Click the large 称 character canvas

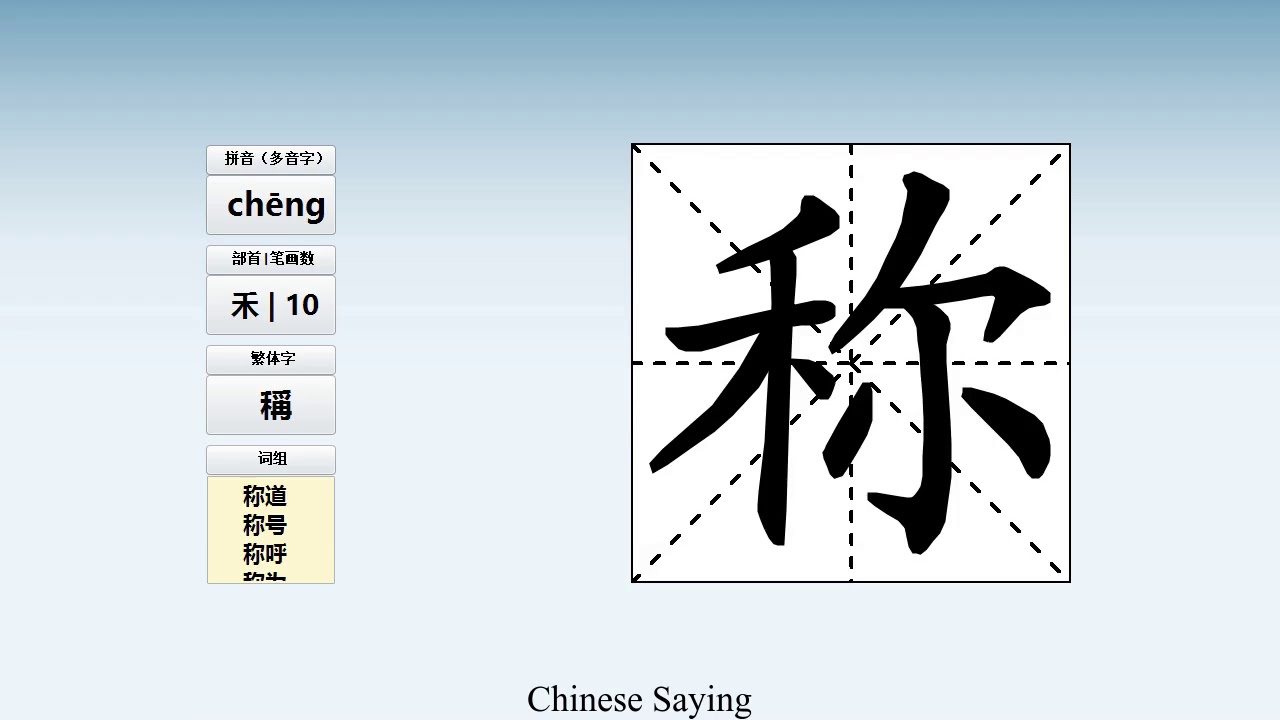coord(851,363)
